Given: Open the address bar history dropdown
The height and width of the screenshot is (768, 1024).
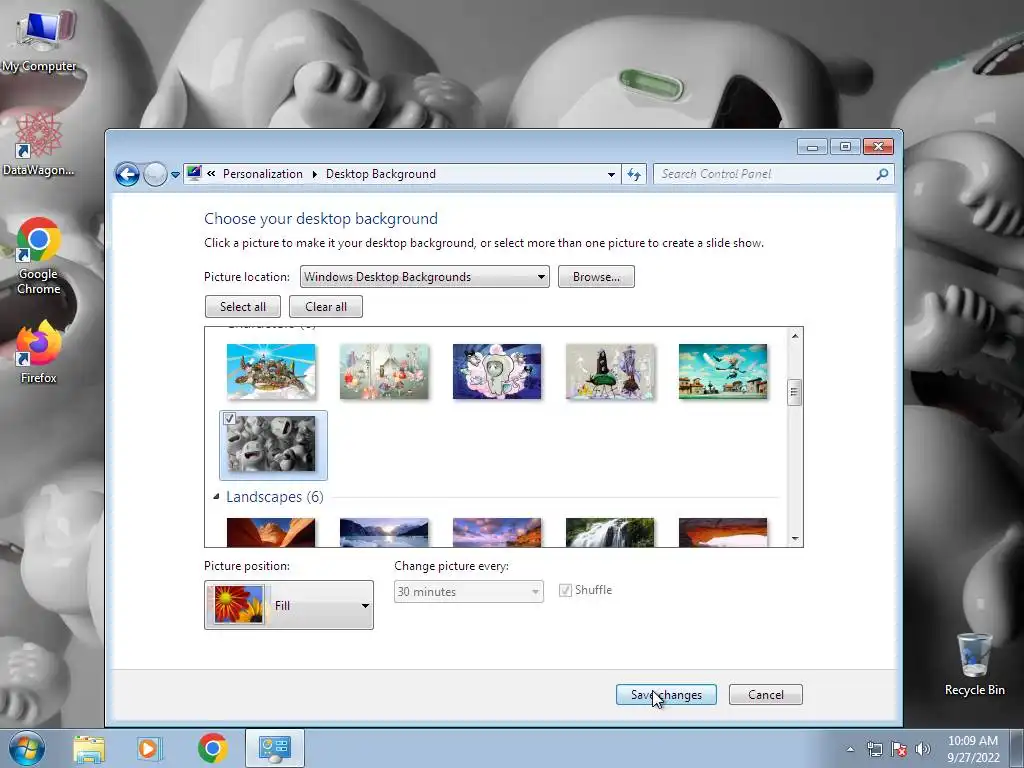Looking at the screenshot, I should pos(611,174).
